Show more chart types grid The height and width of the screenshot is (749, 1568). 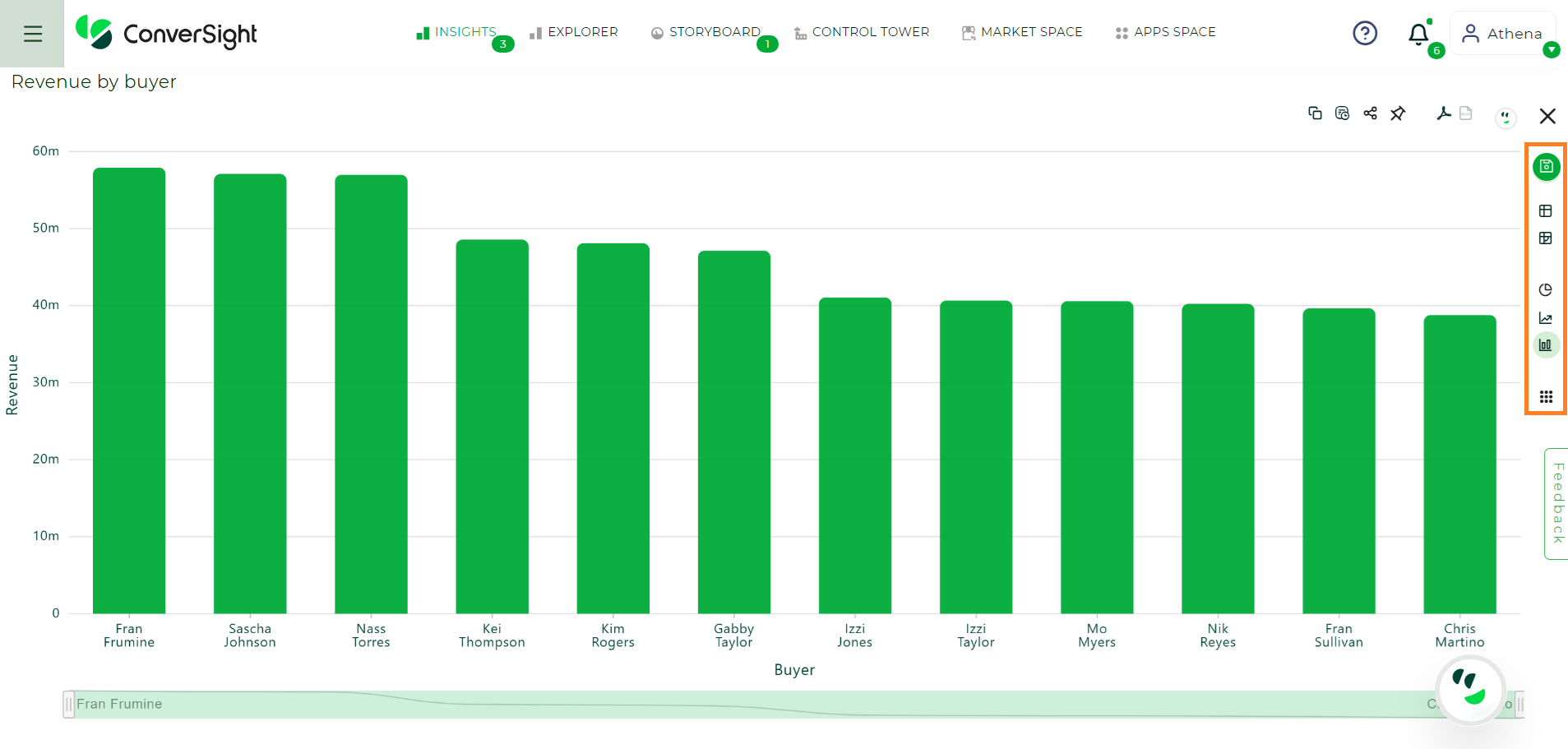1546,397
